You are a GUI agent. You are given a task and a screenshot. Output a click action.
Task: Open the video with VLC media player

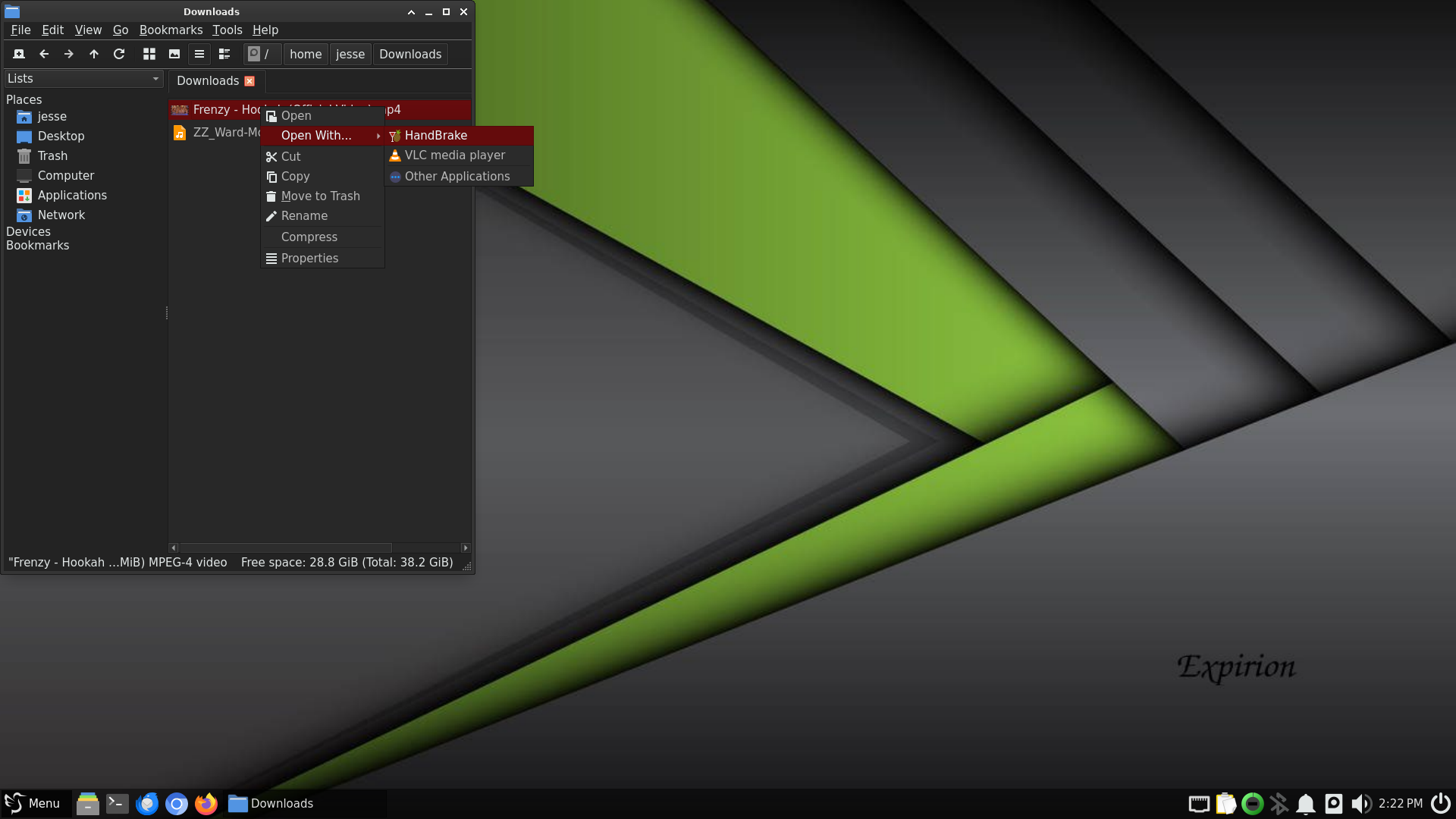[x=459, y=155]
